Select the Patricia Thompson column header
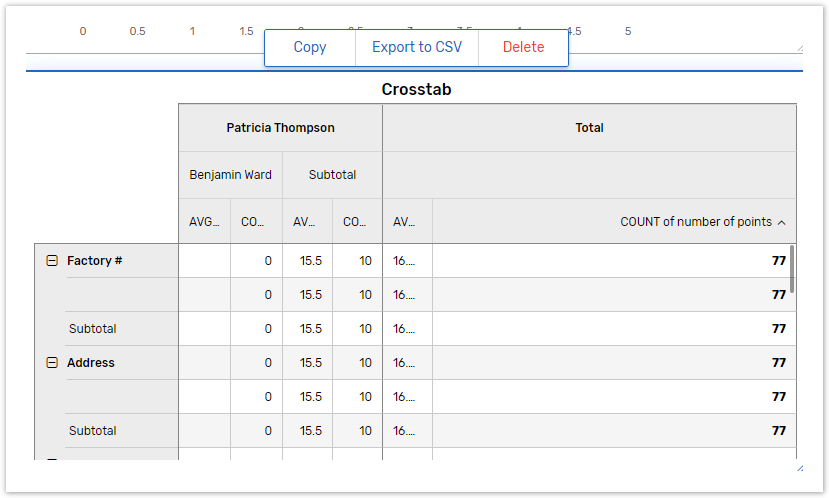 coord(280,128)
